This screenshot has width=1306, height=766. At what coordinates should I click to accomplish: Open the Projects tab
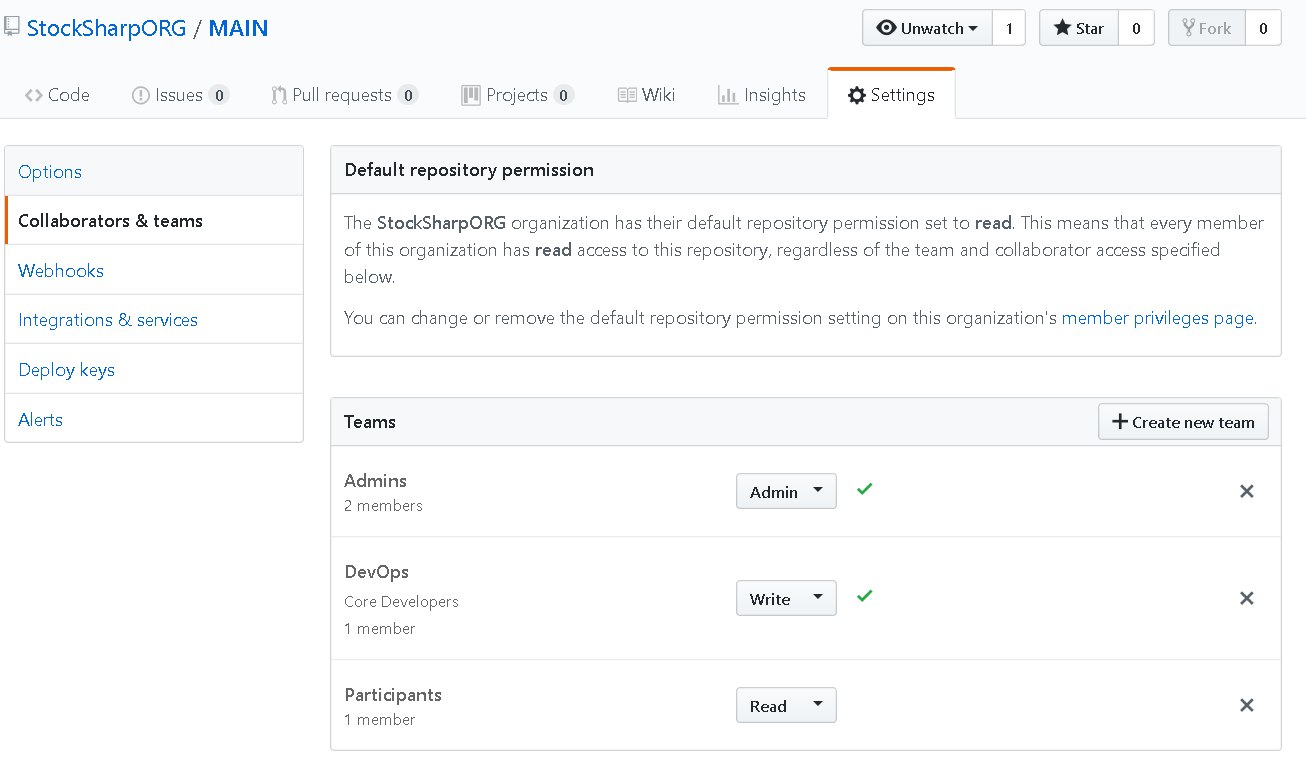pos(517,95)
